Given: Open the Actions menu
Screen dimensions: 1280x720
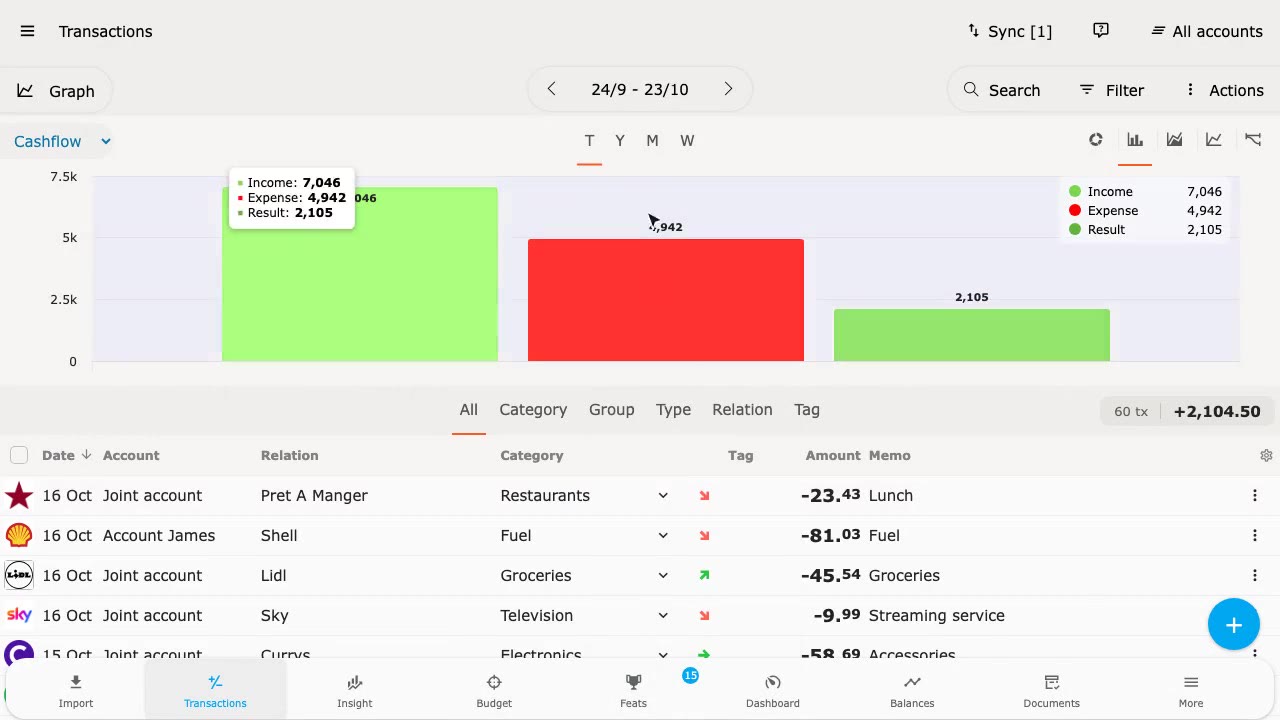Looking at the screenshot, I should click(x=1224, y=90).
